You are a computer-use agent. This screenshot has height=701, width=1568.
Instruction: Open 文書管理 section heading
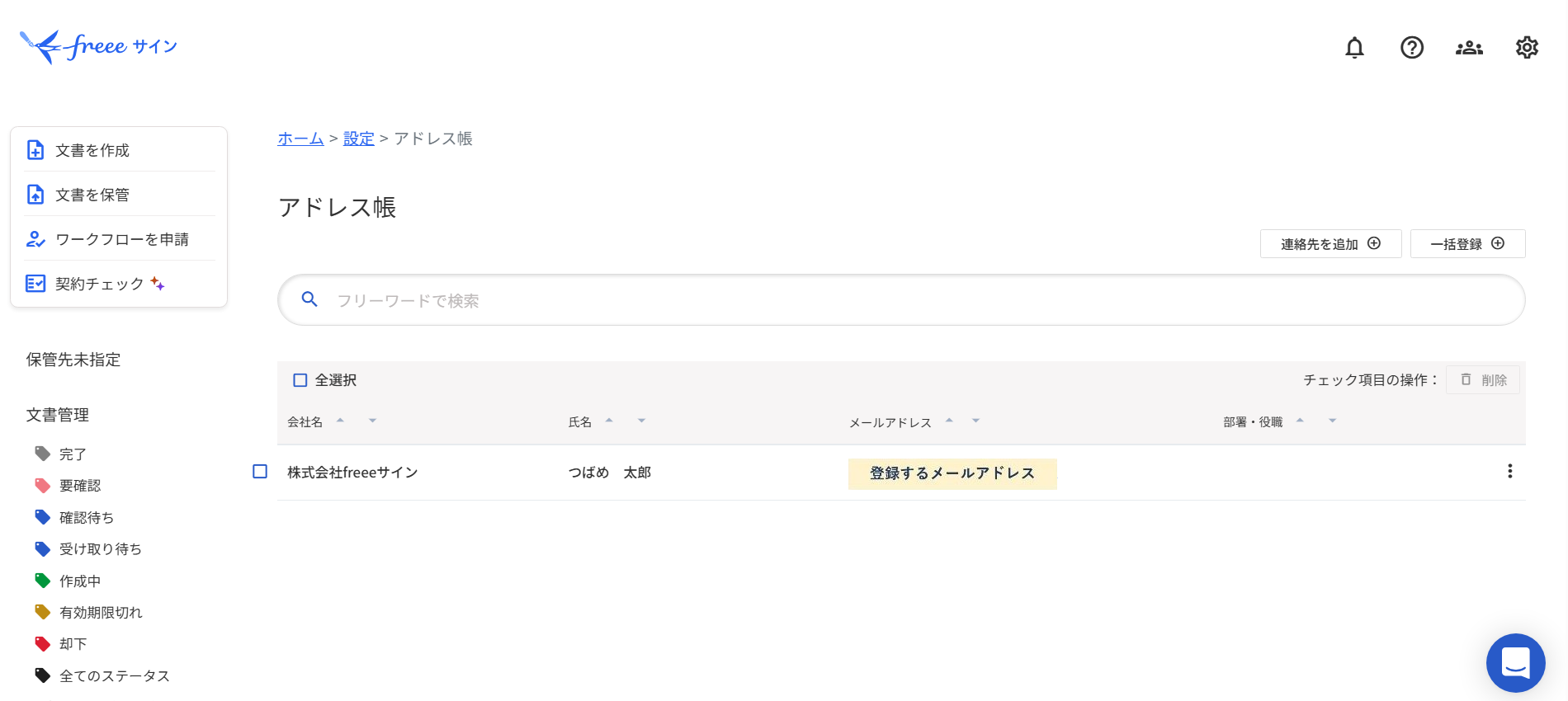click(58, 415)
